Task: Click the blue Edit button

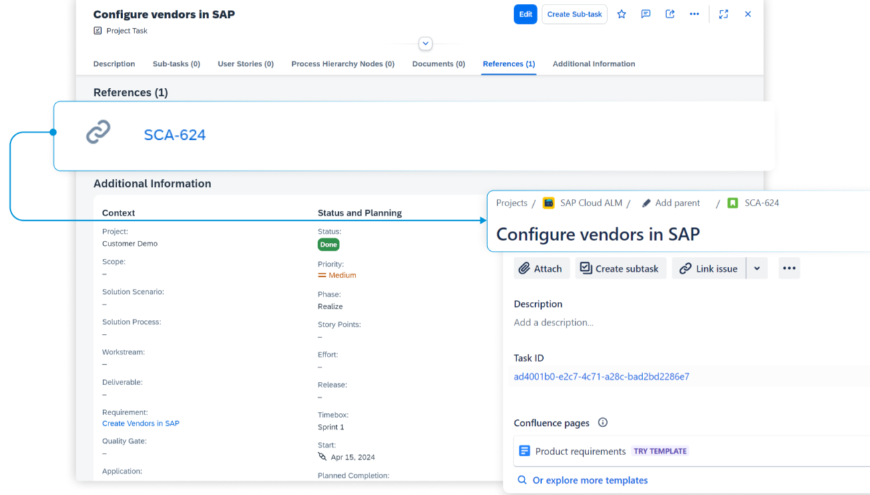Action: click(x=525, y=14)
